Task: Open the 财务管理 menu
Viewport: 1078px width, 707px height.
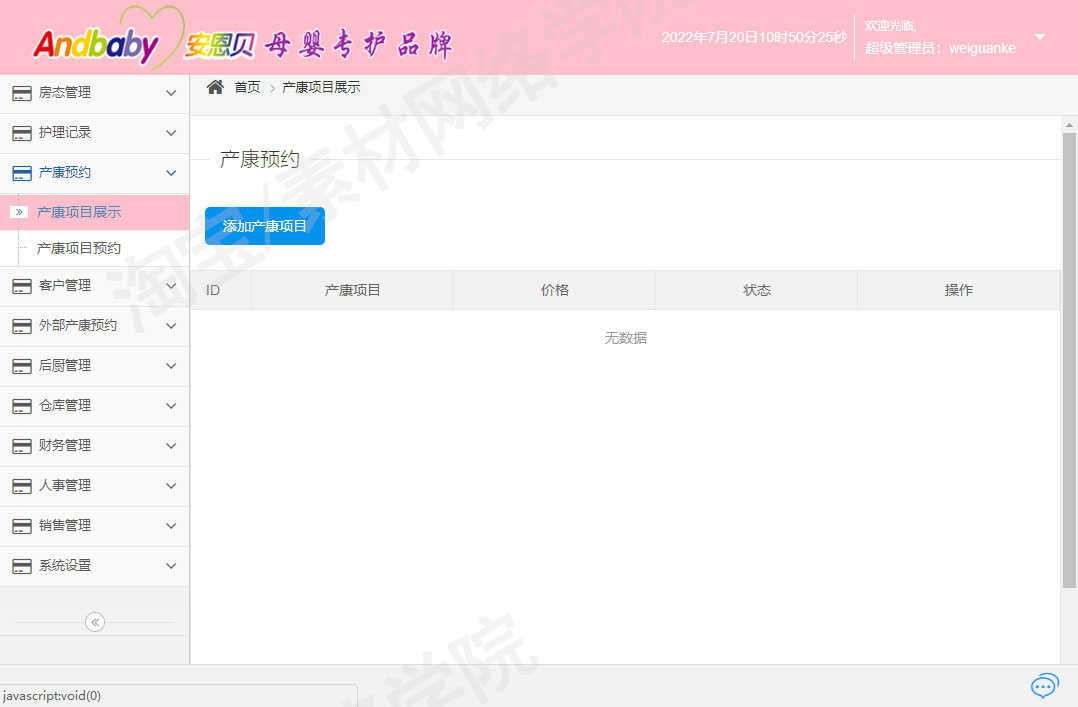Action: point(94,446)
